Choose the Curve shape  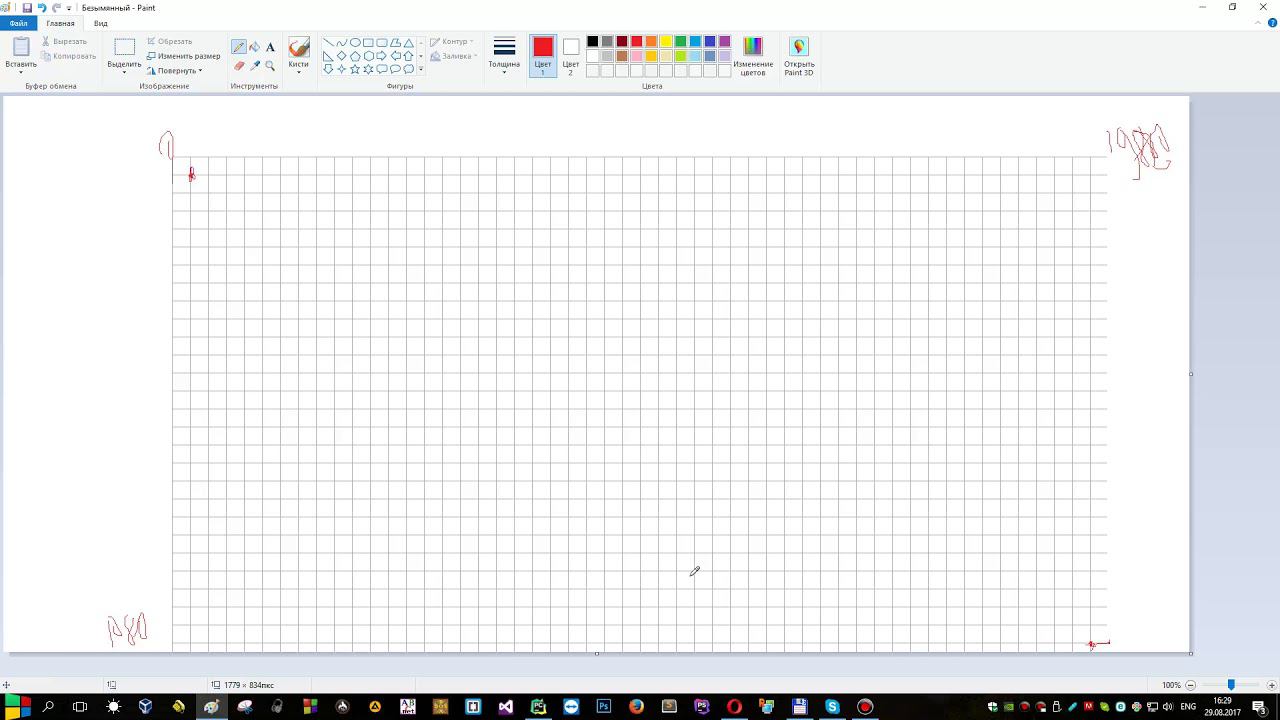pos(341,43)
